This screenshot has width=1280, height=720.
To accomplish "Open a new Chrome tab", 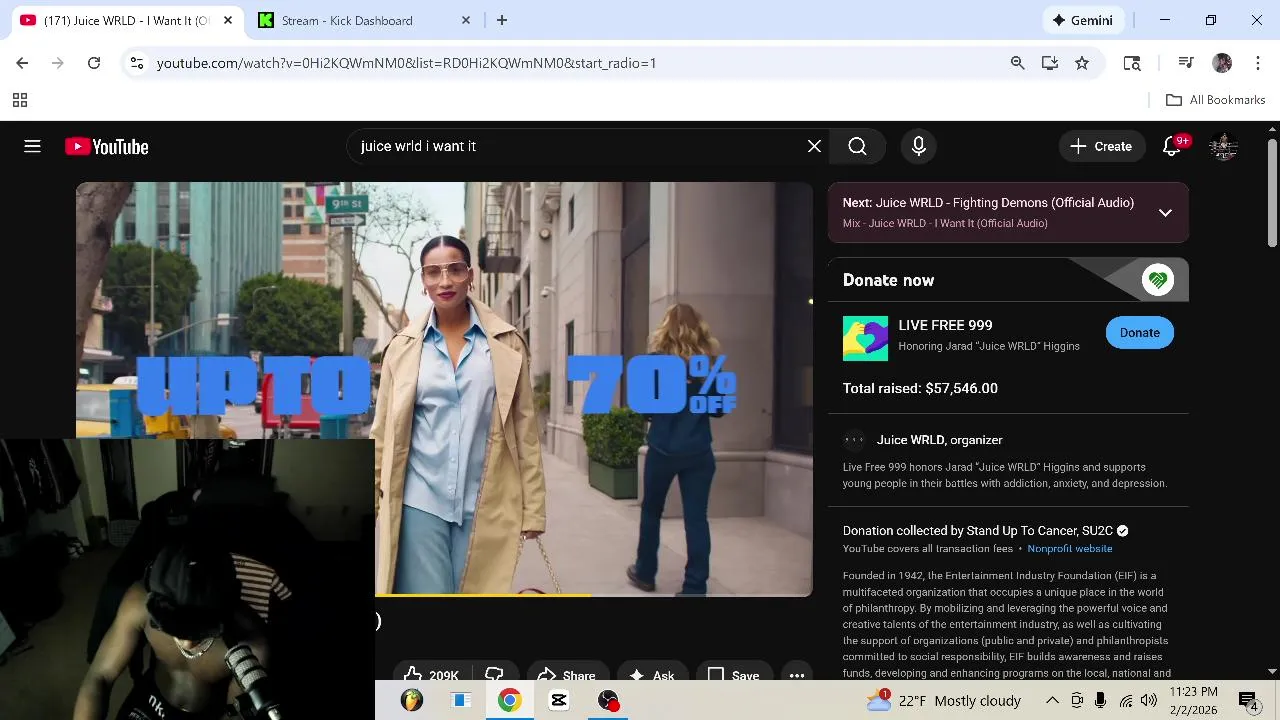I will point(502,20).
